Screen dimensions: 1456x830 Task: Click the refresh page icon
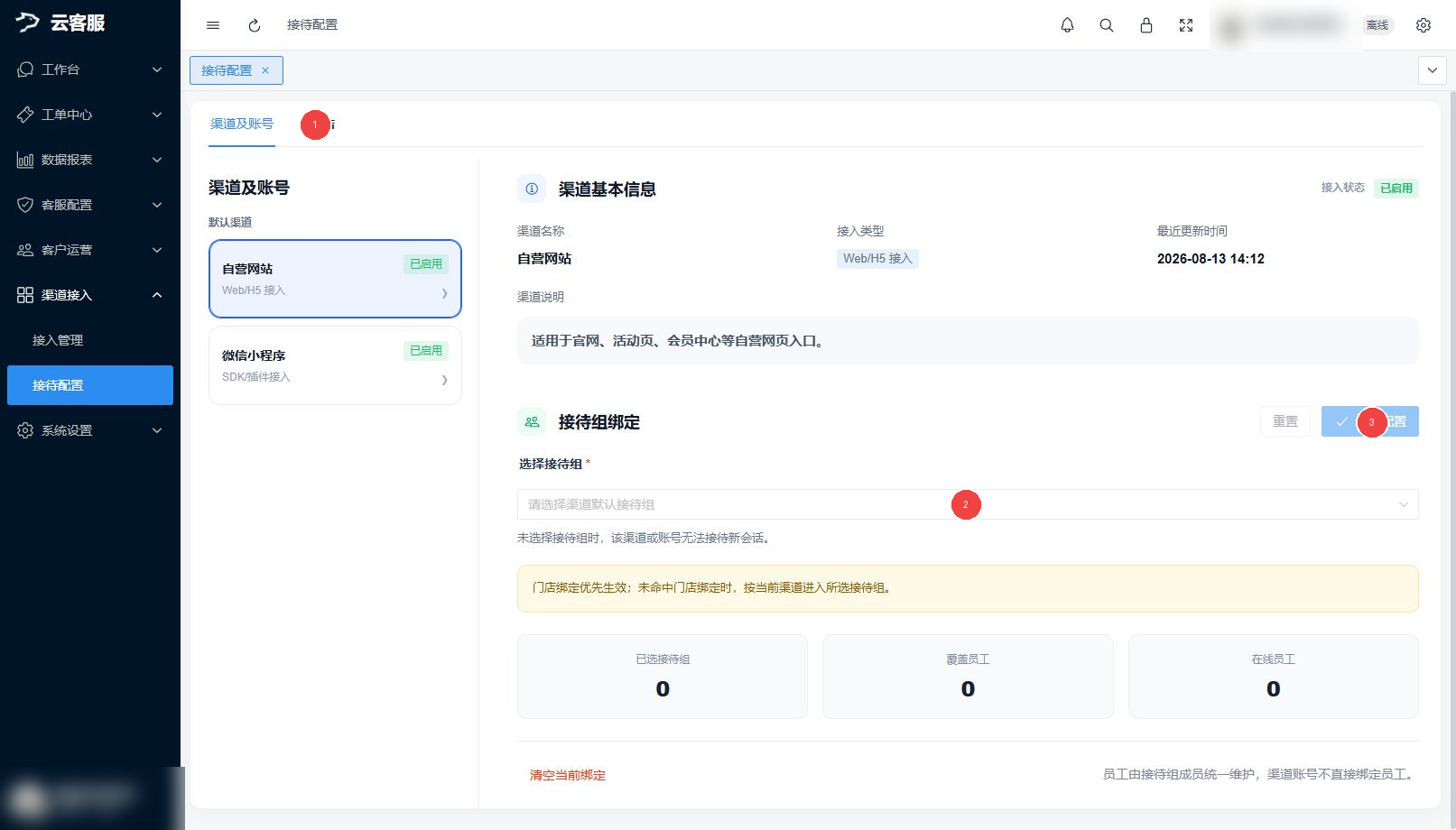[x=255, y=25]
